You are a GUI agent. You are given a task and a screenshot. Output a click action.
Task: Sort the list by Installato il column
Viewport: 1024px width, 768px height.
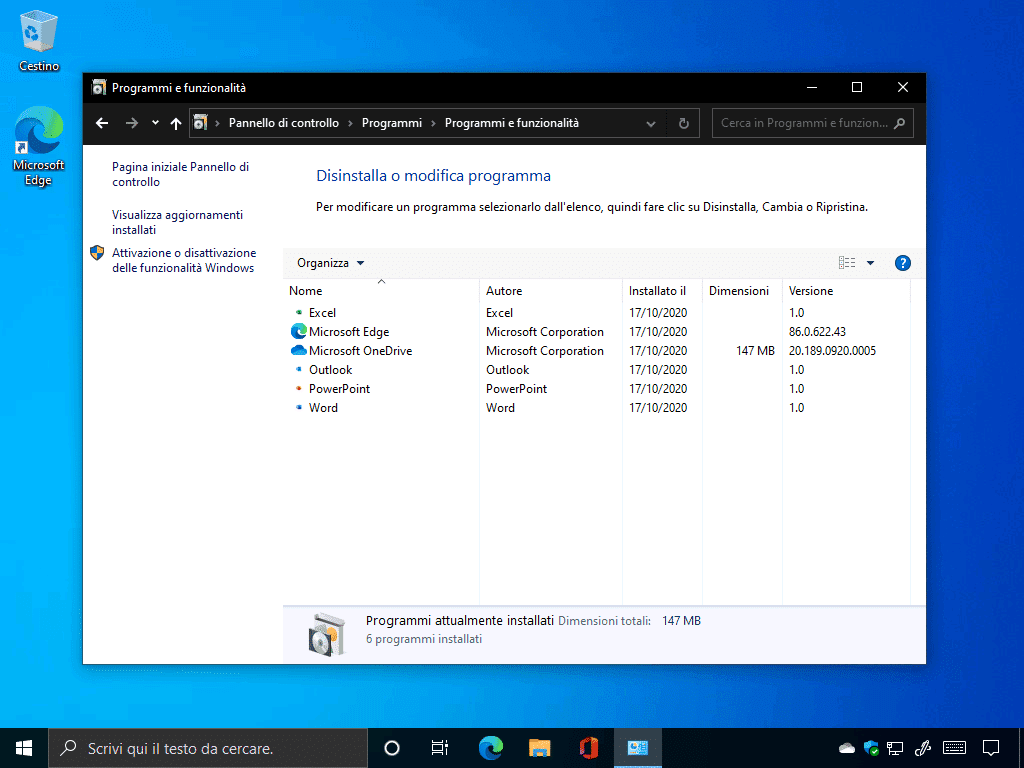coord(657,291)
